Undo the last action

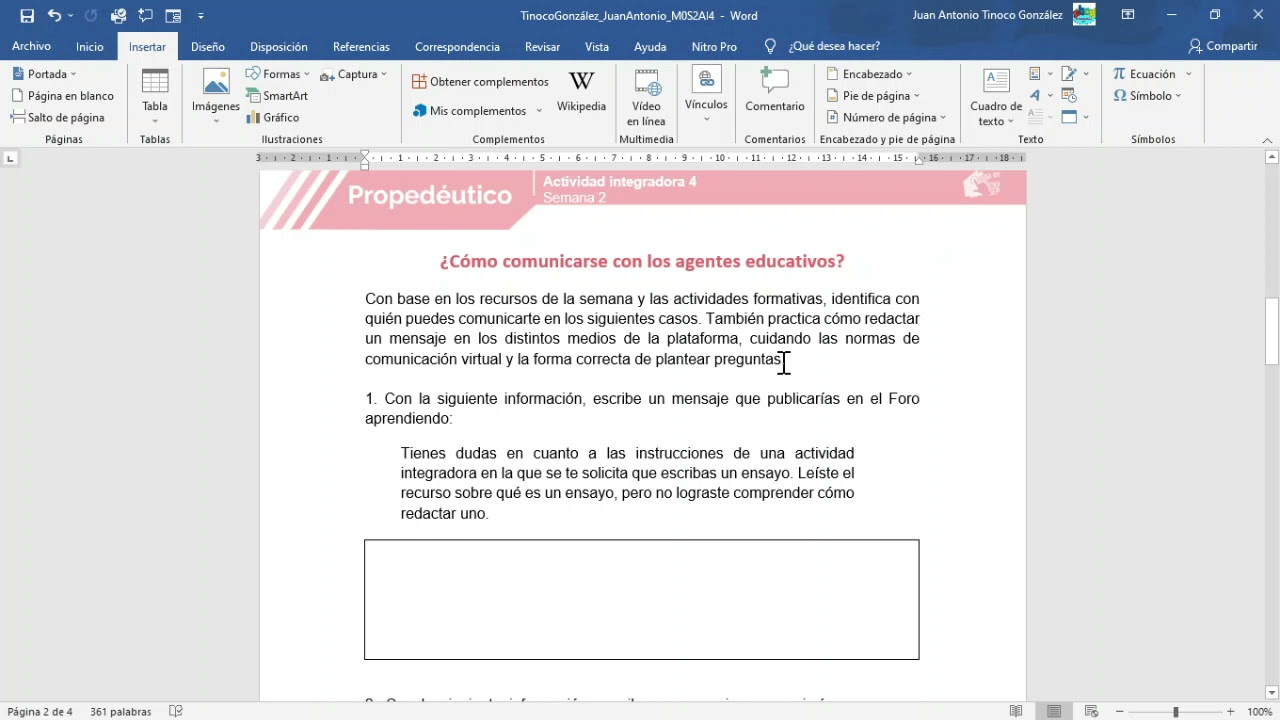tap(54, 15)
